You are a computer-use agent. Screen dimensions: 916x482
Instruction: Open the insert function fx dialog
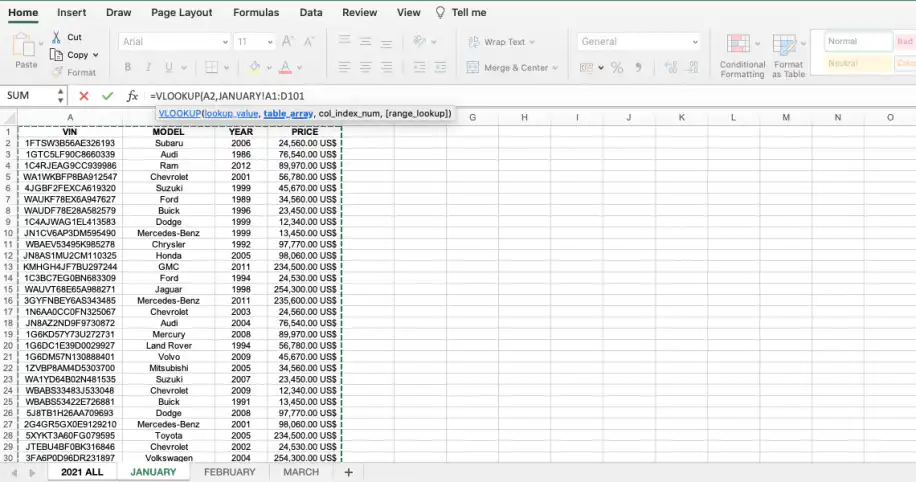pyautogui.click(x=133, y=96)
